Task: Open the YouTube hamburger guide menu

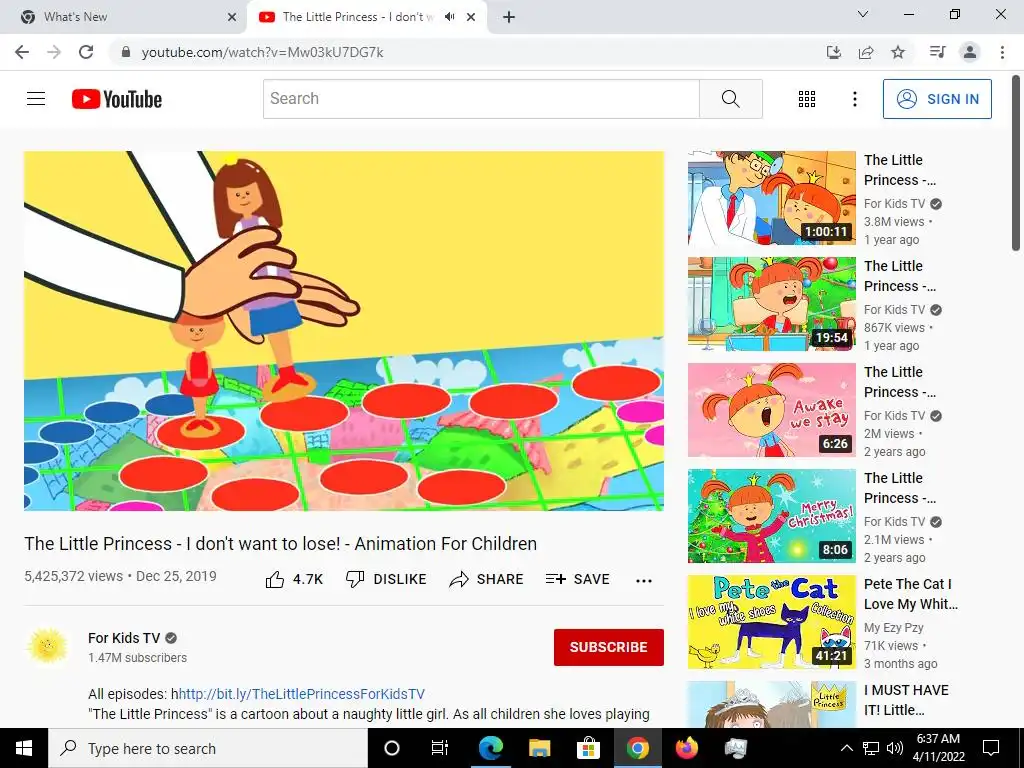Action: [x=36, y=99]
